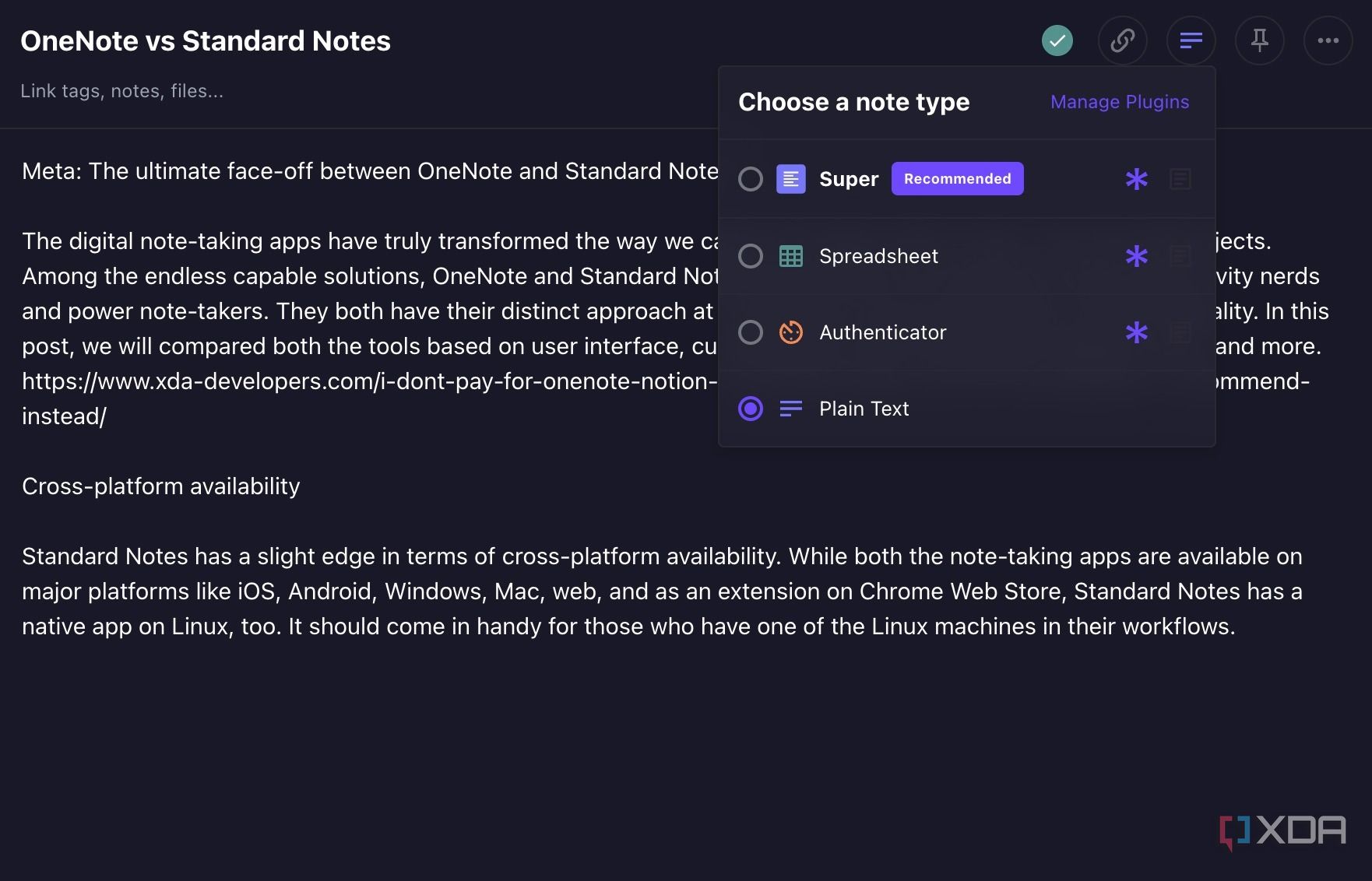Click the green saved checkmark icon
1372x881 pixels.
[x=1057, y=40]
